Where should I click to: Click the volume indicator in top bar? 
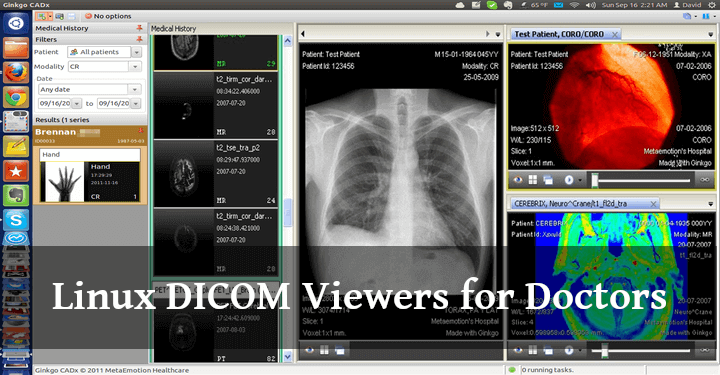tap(591, 5)
